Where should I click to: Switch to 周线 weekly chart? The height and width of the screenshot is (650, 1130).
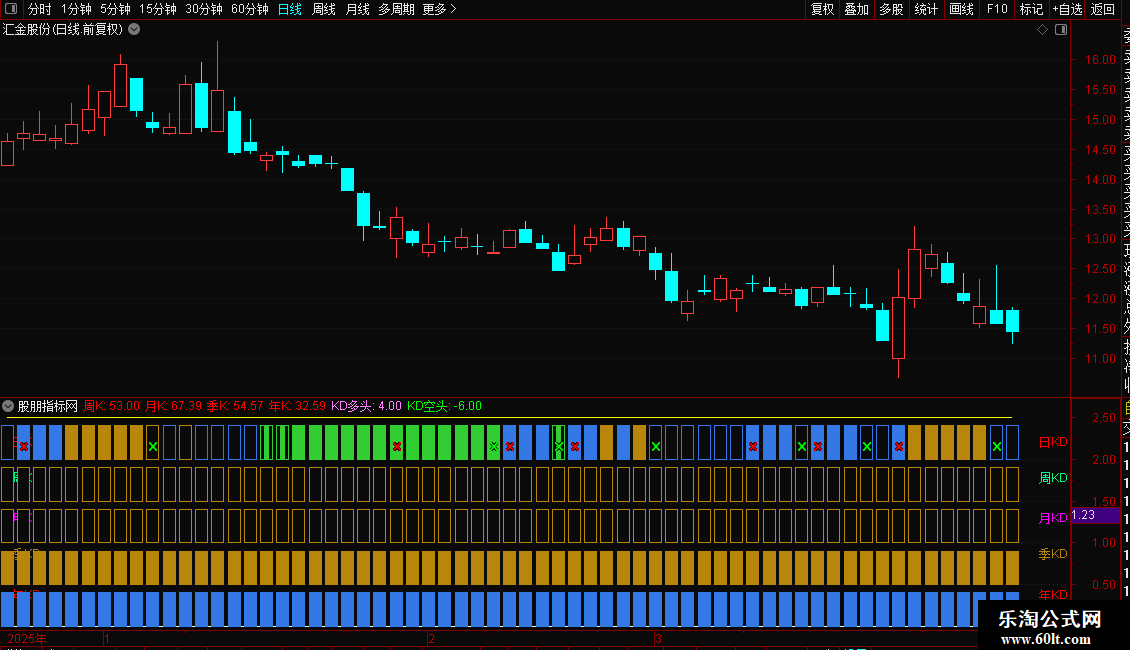click(324, 9)
